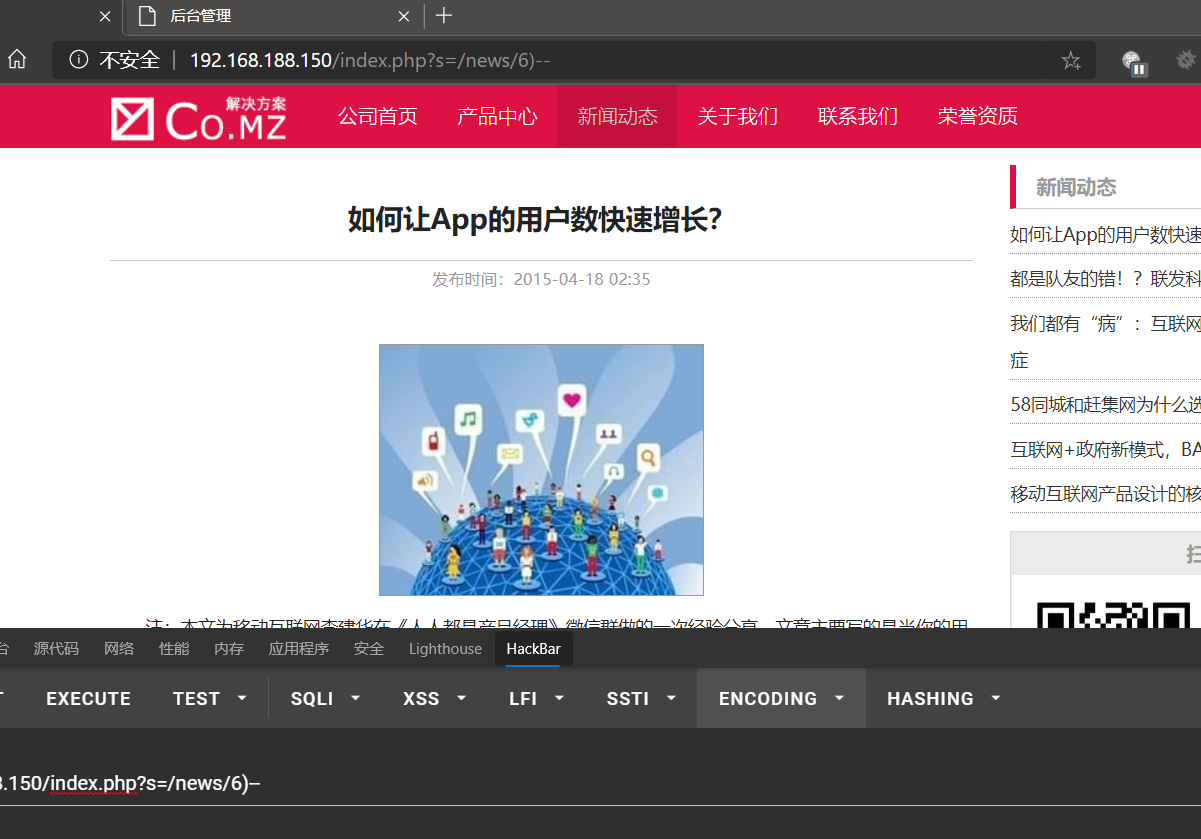The height and width of the screenshot is (839, 1201).
Task: Open the 58同城和赶集网 news link
Action: point(1105,404)
